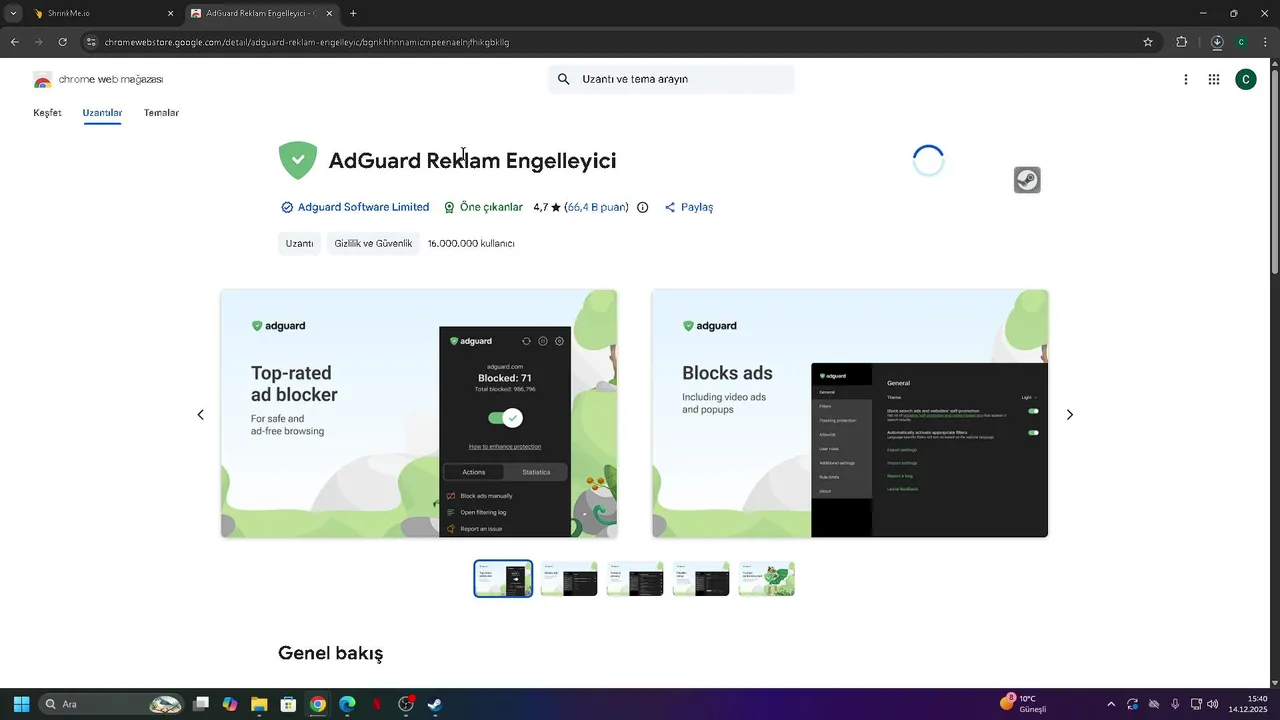Open OBS Studio from the taskbar
The image size is (1280, 720).
(406, 704)
